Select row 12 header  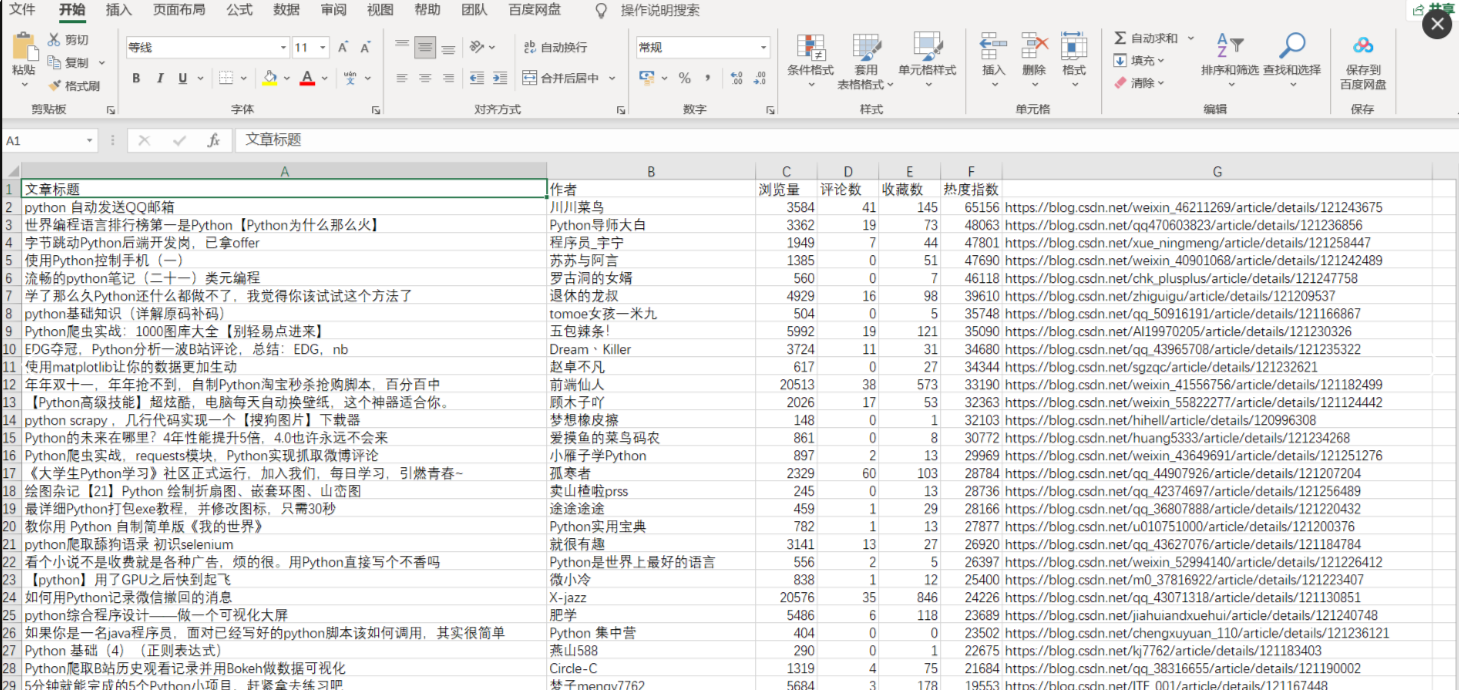[x=9, y=385]
